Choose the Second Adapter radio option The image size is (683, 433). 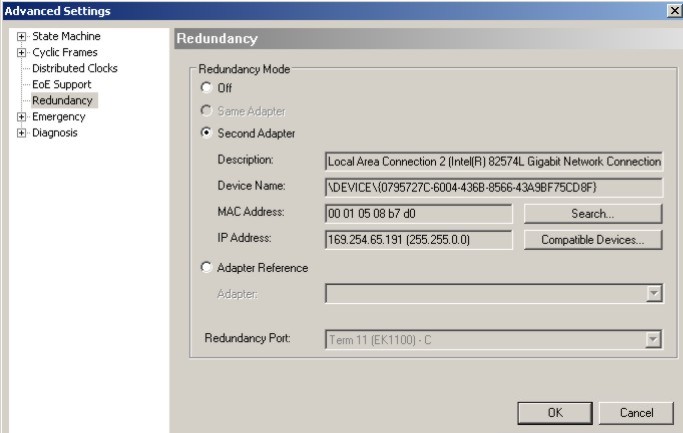206,132
